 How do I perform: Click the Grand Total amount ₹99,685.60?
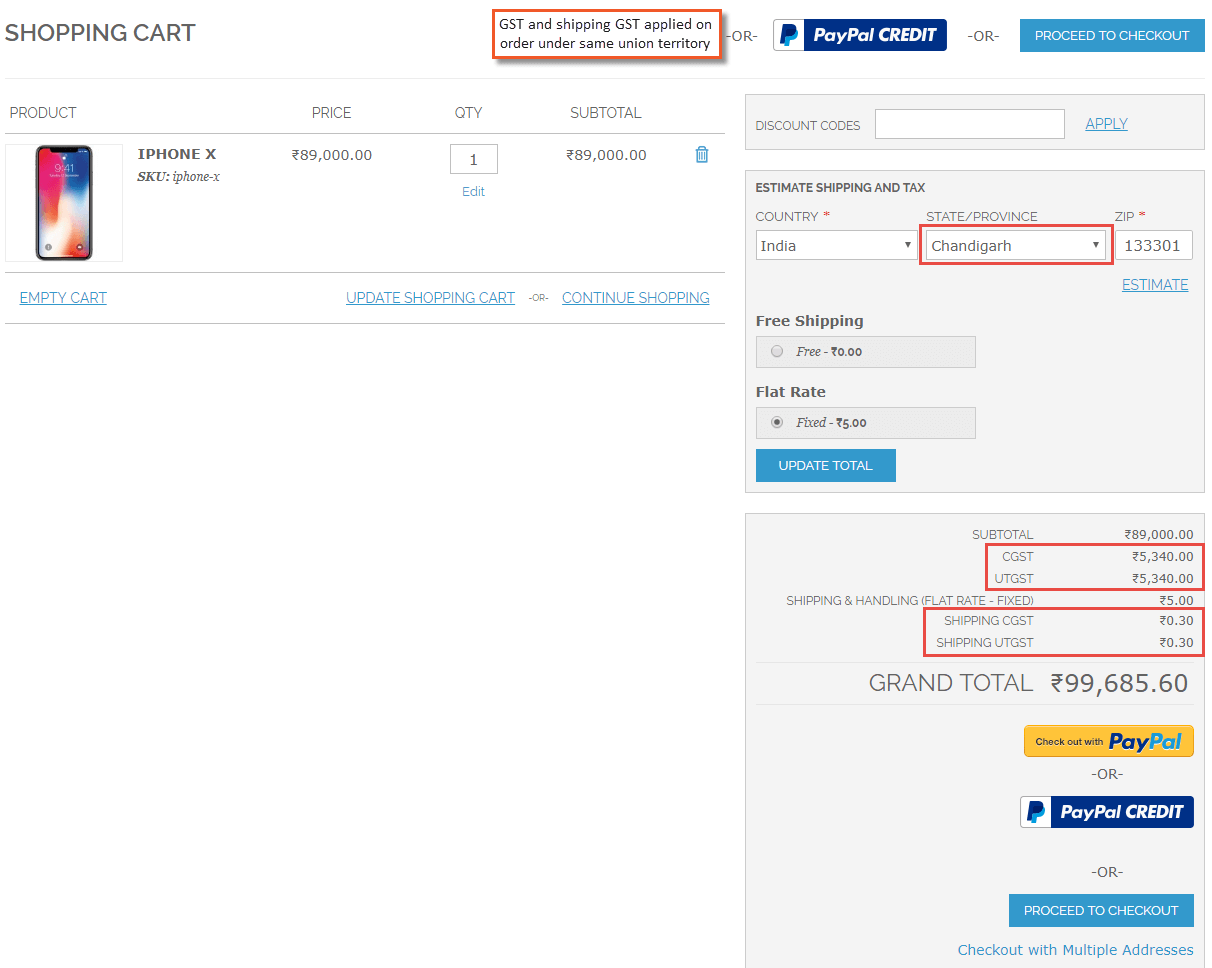[1119, 683]
